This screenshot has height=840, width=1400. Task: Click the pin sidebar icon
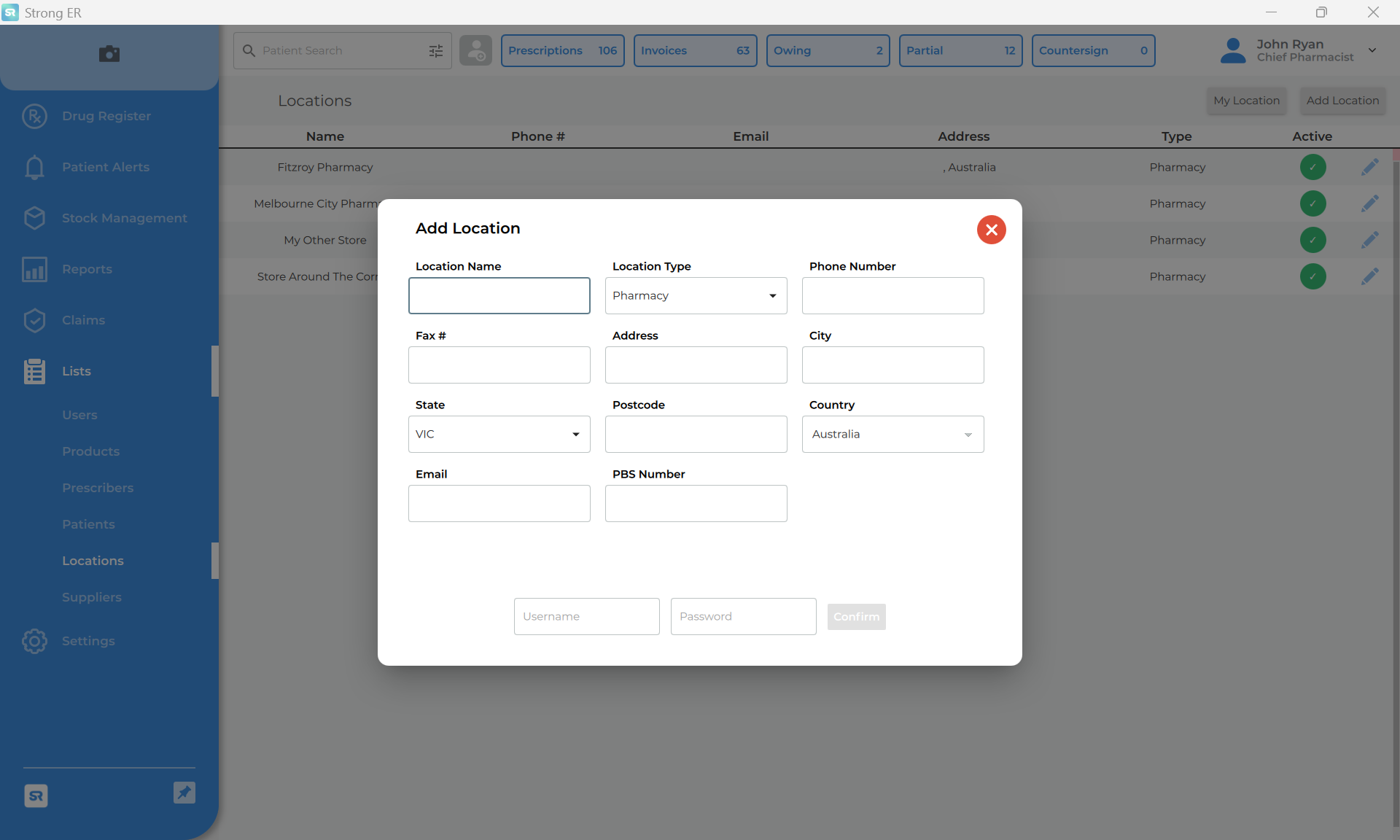click(x=184, y=793)
